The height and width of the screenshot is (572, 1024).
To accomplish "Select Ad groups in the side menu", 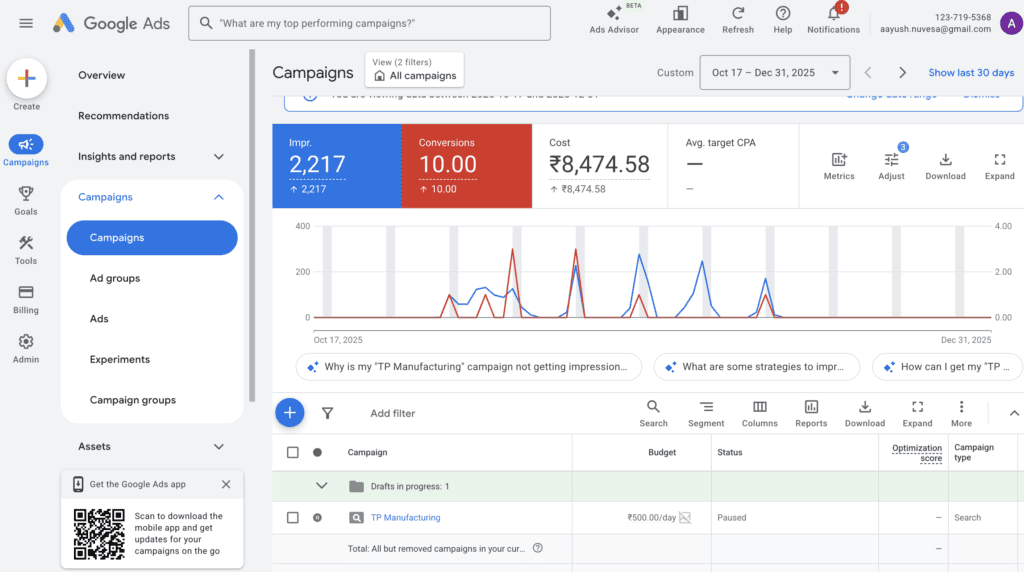I will coord(115,278).
